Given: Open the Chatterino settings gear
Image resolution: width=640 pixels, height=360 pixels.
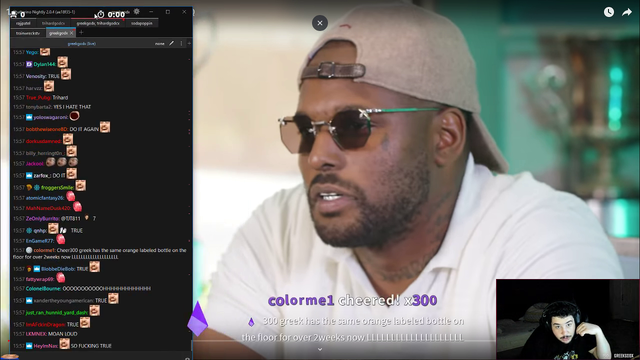Looking at the screenshot, I should pos(137,11).
